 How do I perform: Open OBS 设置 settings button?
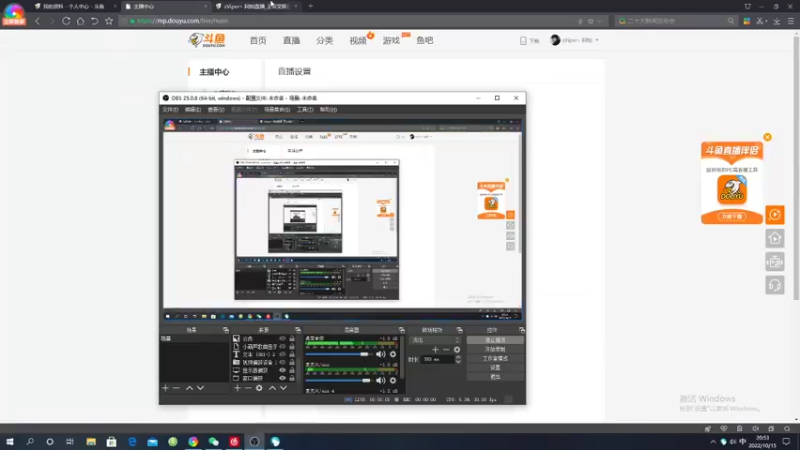[x=495, y=368]
